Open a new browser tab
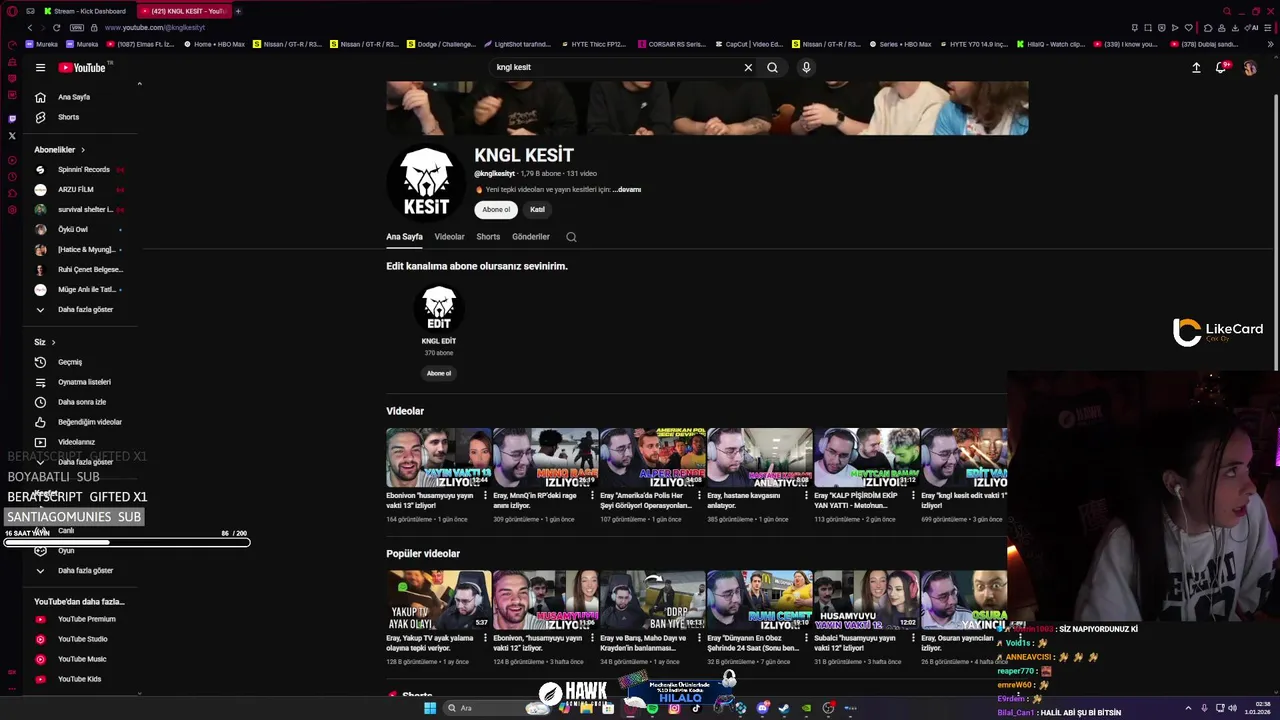The height and width of the screenshot is (720, 1280). (x=238, y=11)
